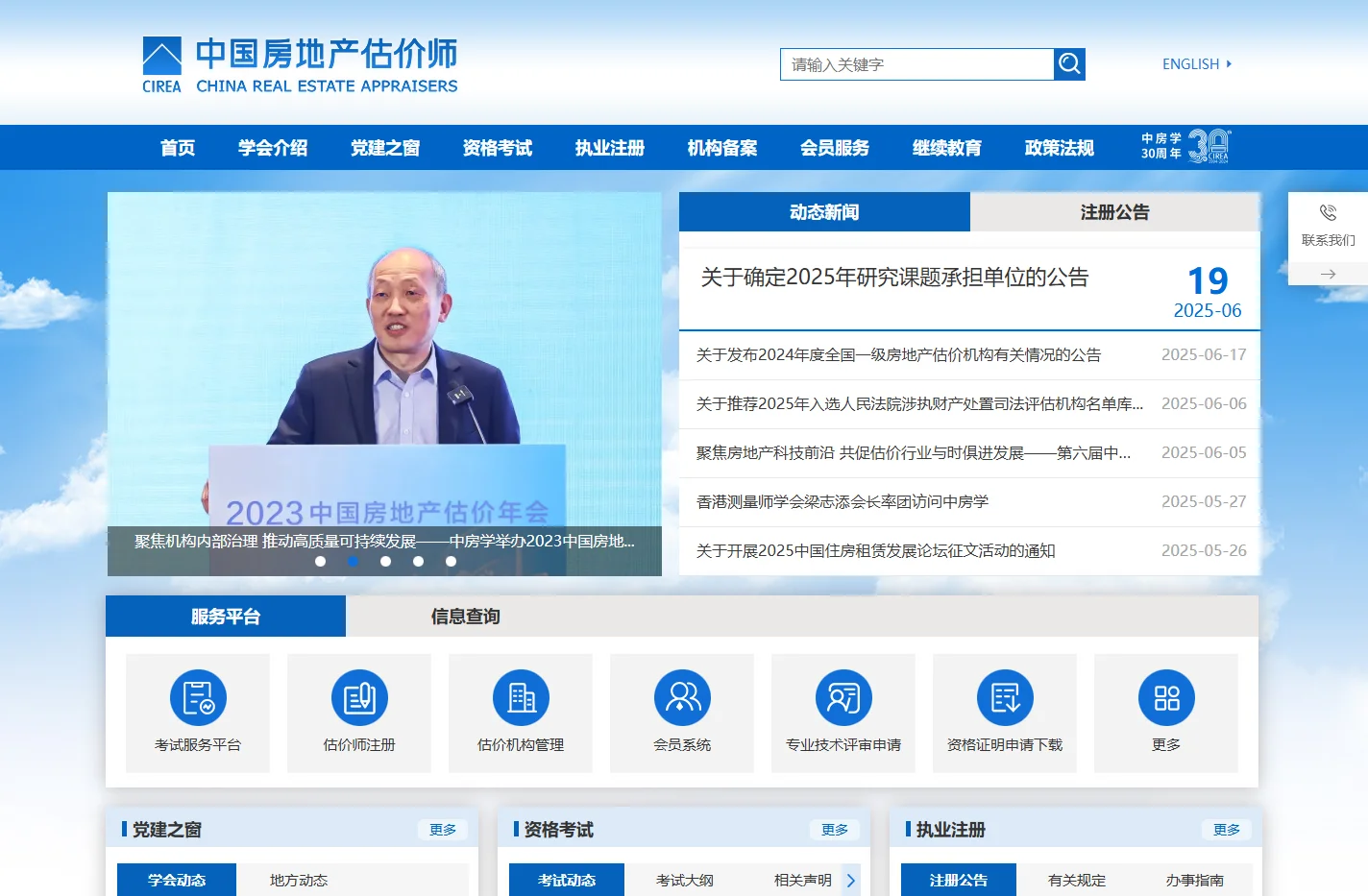The width and height of the screenshot is (1368, 896).
Task: Click the headline date 19 2025-06
Action: point(1208,291)
